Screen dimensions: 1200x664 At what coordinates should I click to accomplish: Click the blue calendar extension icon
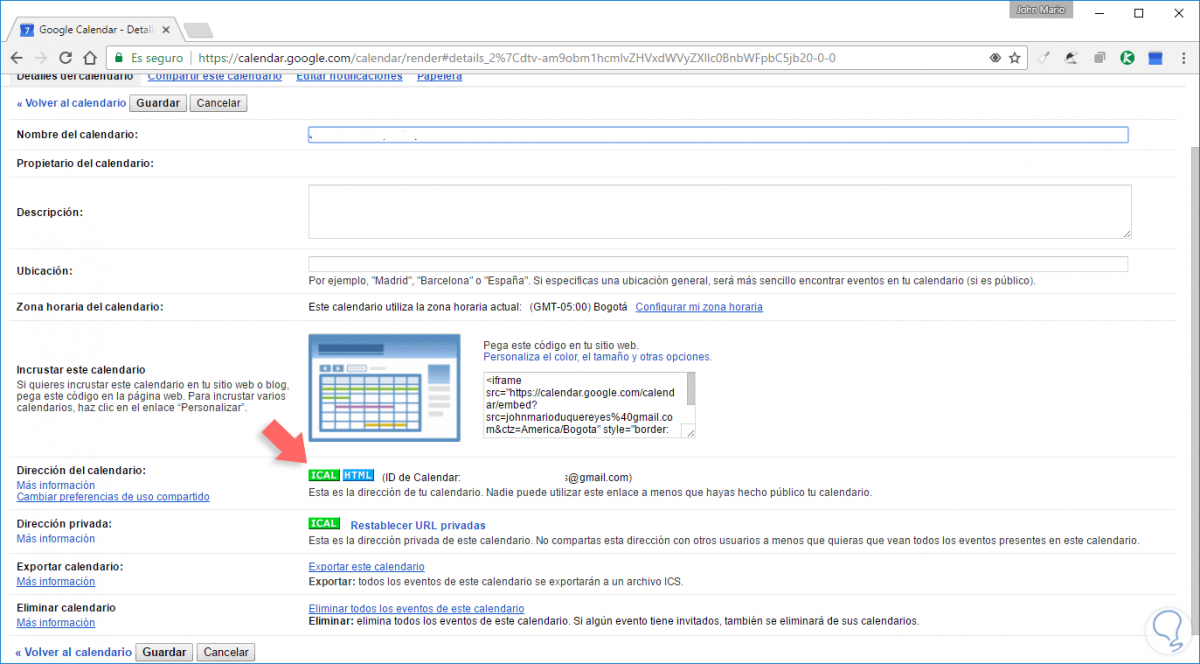pos(1154,58)
